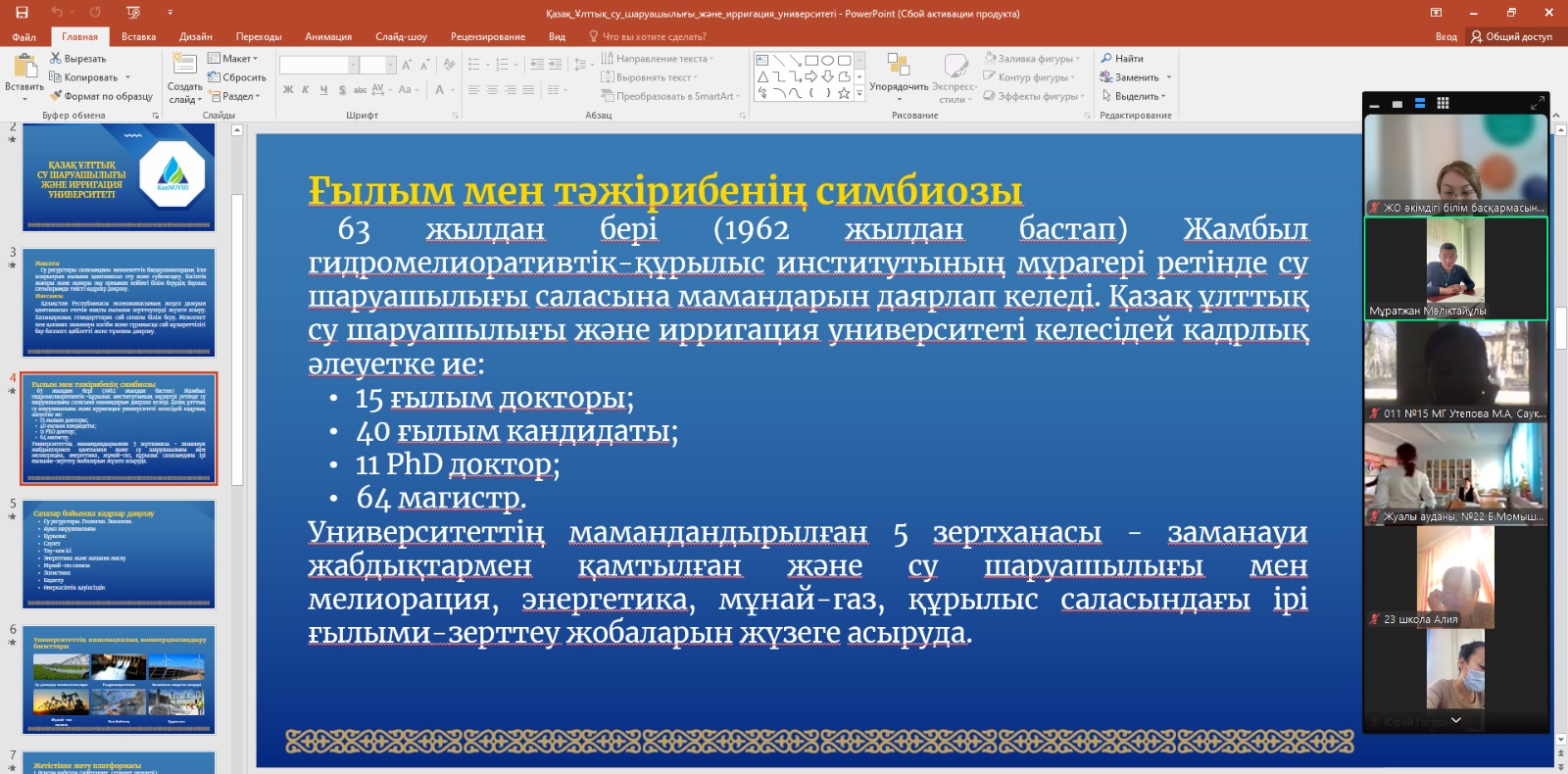
Task: Switch to the Дизайн ribbon tab
Action: [196, 37]
